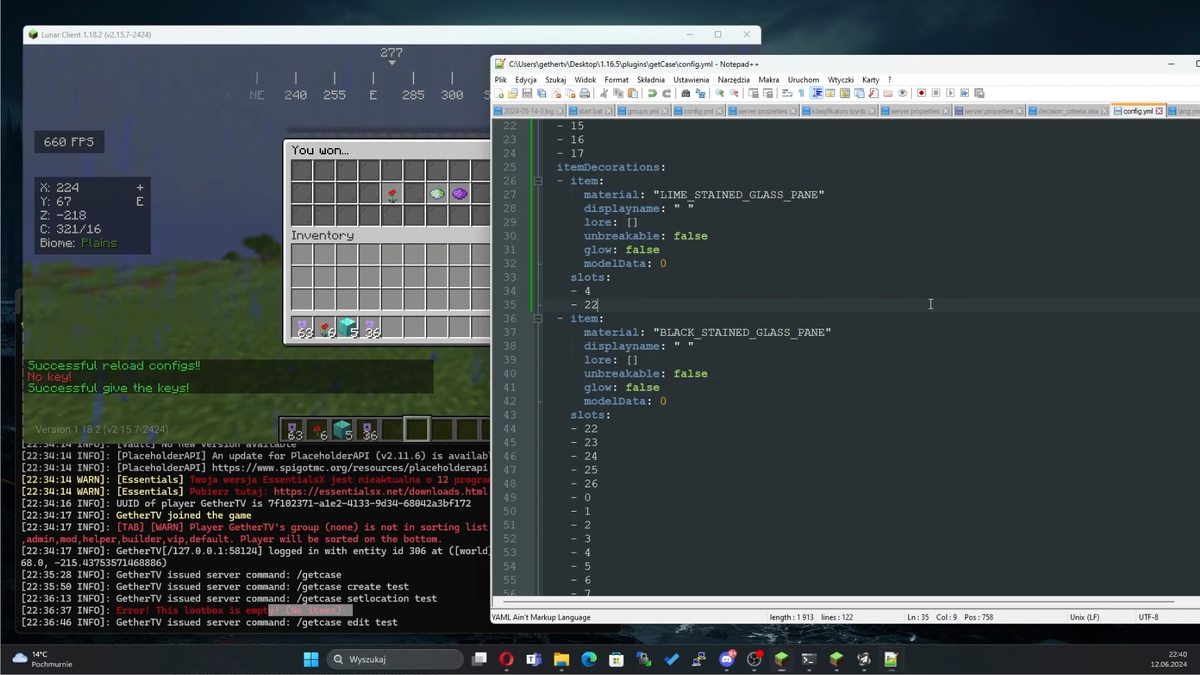The width and height of the screenshot is (1200, 675).
Task: Click the macro Playback icon
Action: click(x=950, y=93)
